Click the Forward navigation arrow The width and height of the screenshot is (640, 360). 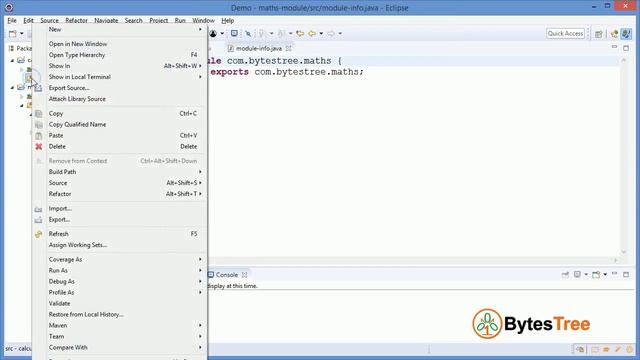[331, 33]
